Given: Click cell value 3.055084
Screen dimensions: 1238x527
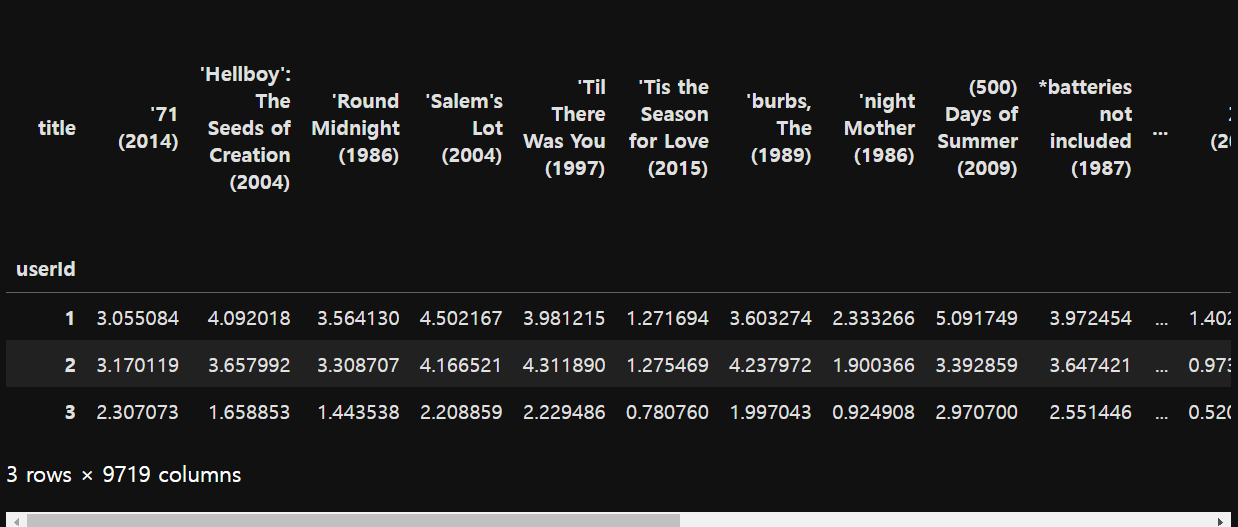Looking at the screenshot, I should (x=138, y=319).
